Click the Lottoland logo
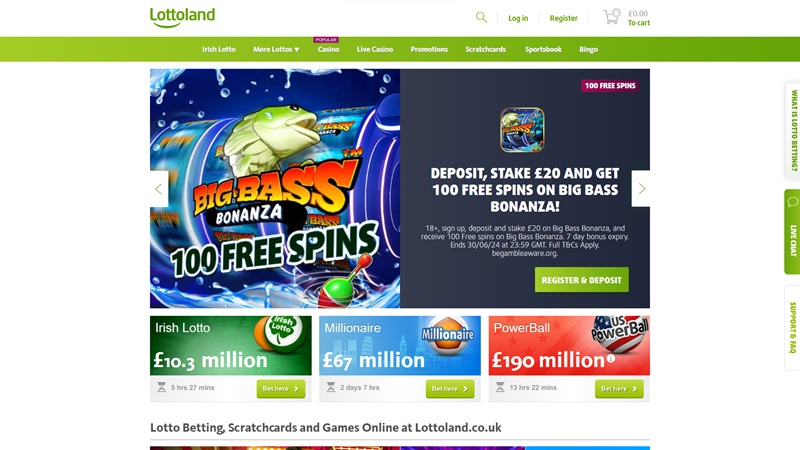 click(182, 17)
